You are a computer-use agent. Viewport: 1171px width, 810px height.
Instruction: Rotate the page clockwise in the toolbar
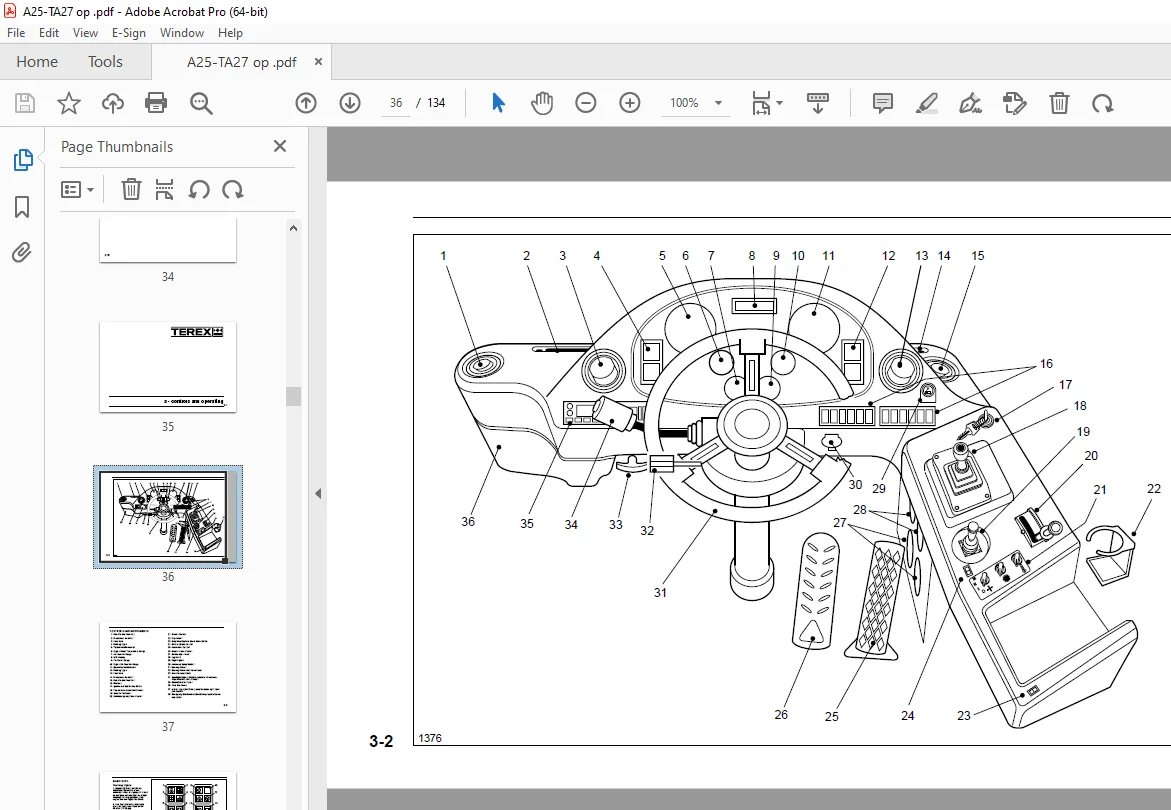pyautogui.click(x=1102, y=103)
